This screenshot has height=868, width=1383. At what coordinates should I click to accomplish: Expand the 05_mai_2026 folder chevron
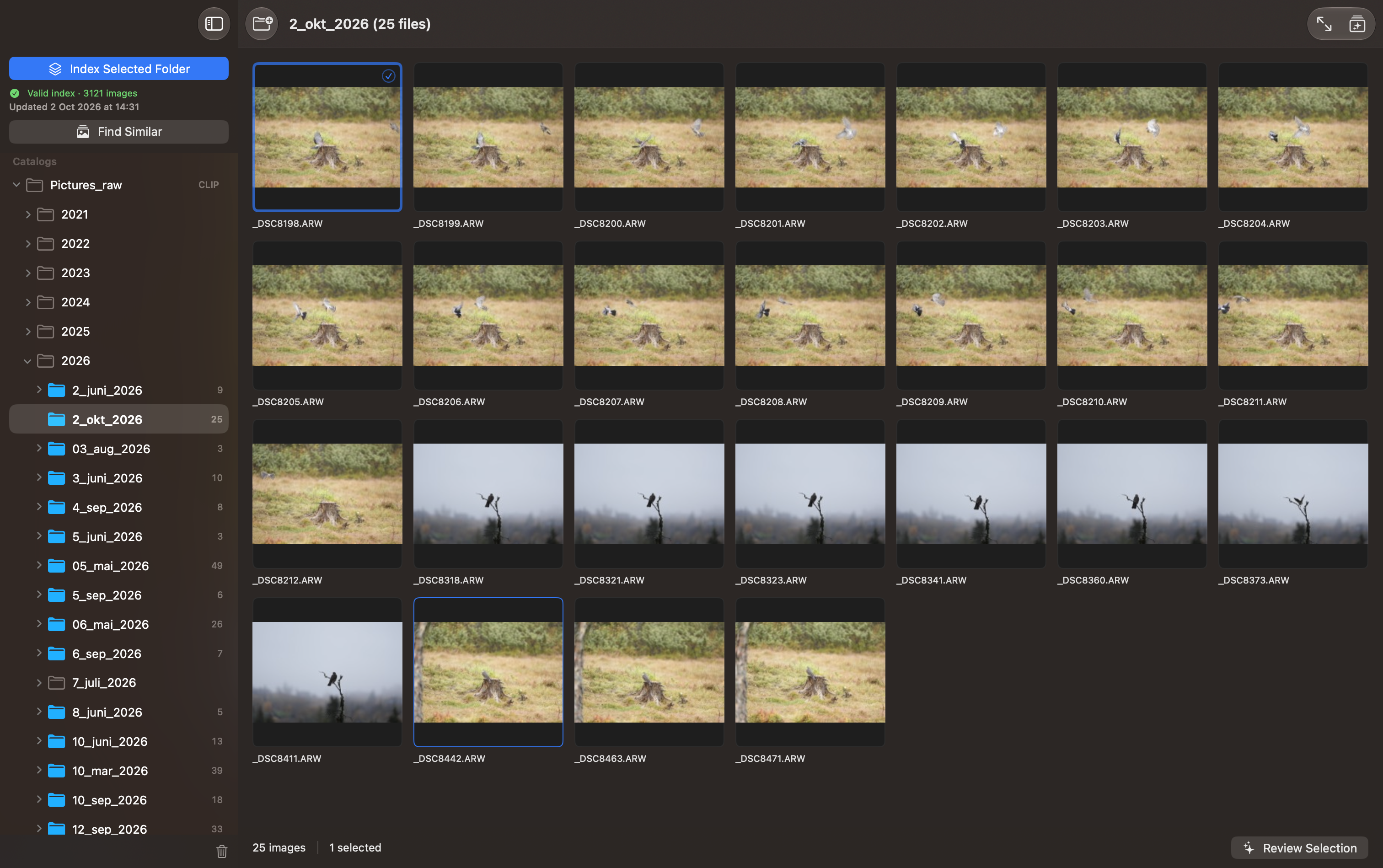click(x=38, y=565)
